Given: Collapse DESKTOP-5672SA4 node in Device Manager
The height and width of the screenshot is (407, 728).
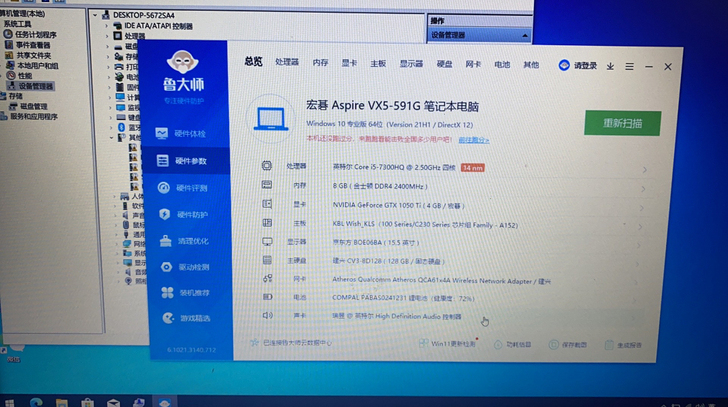Looking at the screenshot, I should 95,15.
